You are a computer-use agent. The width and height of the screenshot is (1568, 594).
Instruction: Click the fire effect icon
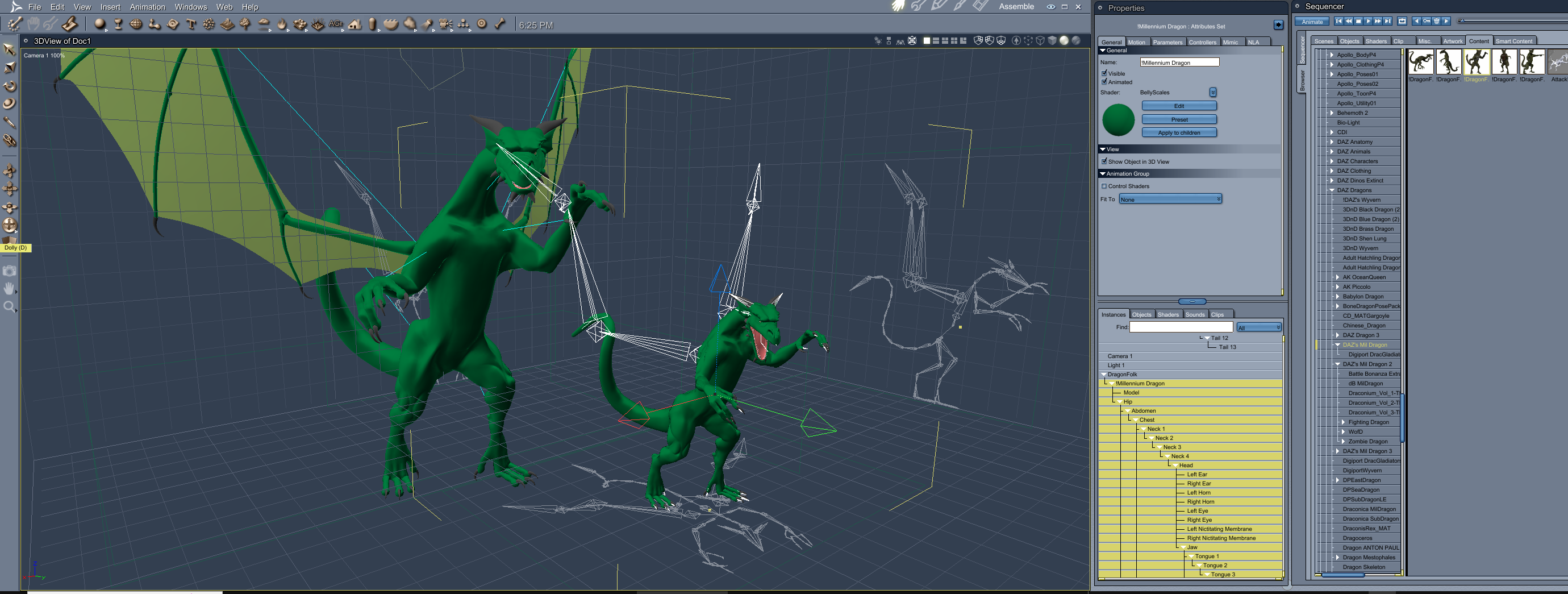pyautogui.click(x=281, y=24)
